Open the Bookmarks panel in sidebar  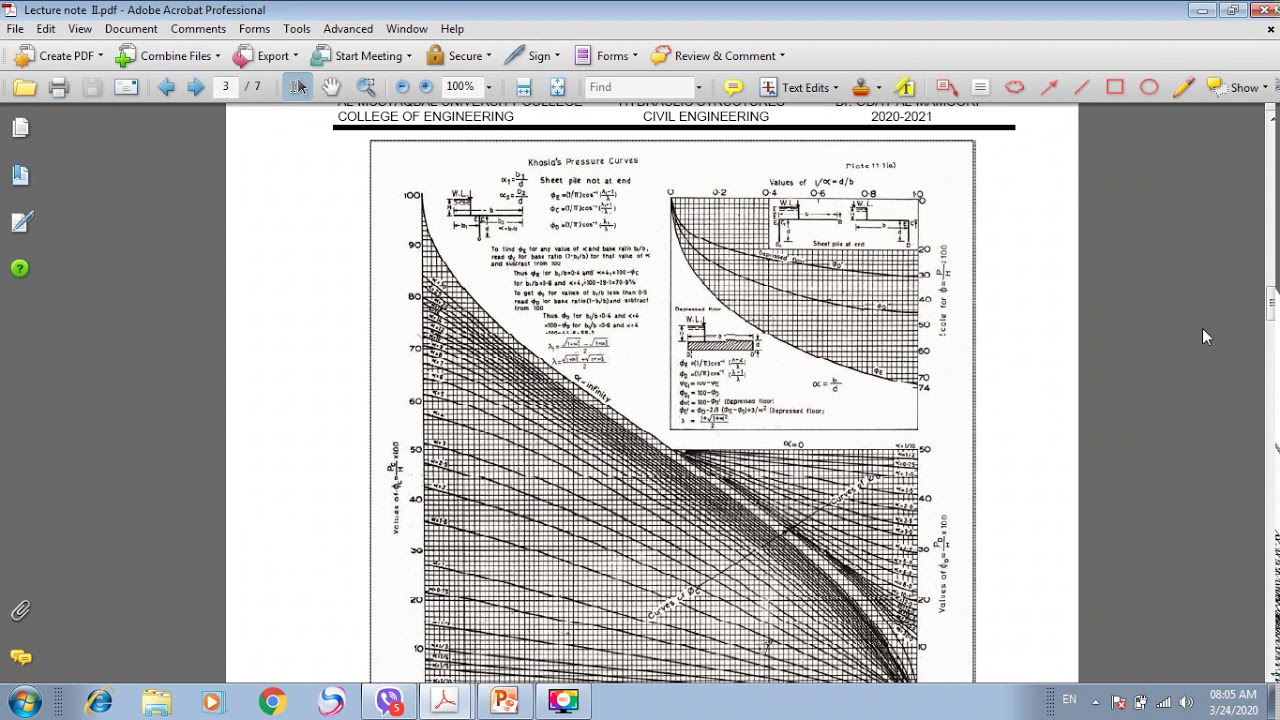pyautogui.click(x=20, y=175)
